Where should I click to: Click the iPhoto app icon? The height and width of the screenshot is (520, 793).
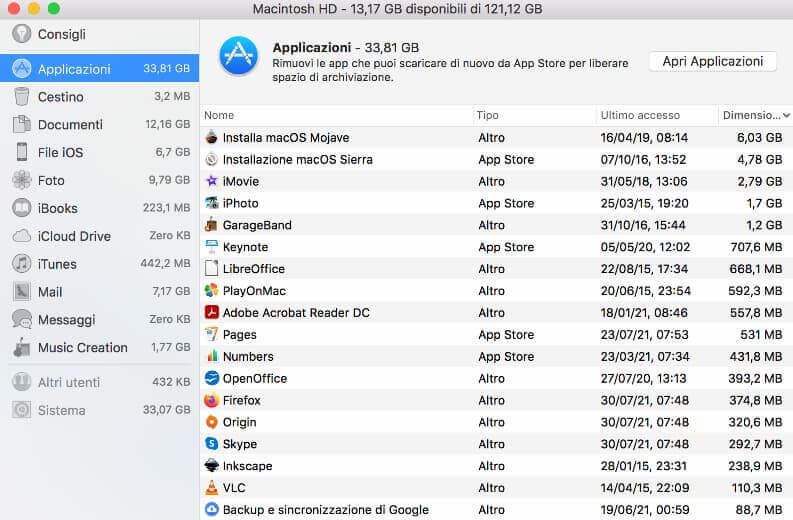pyautogui.click(x=211, y=203)
